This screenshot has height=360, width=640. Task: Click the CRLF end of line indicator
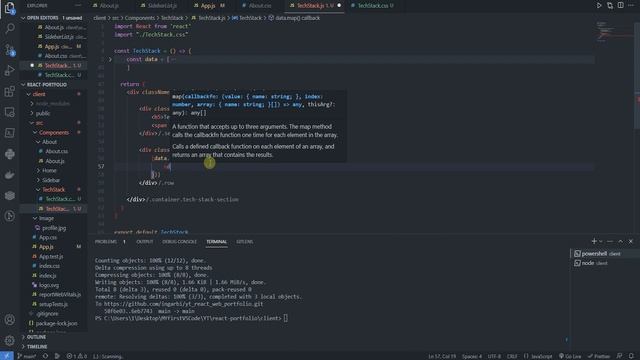[x=512, y=356]
